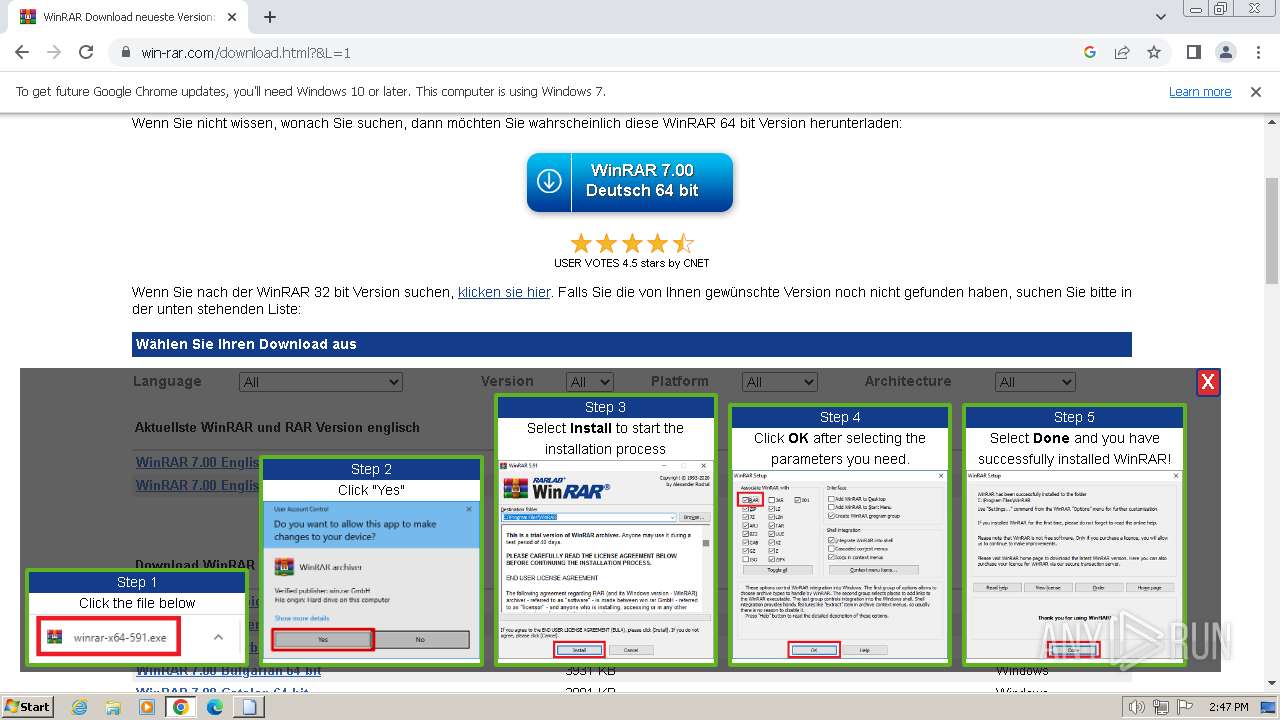Click the browser forward arrow
The height and width of the screenshot is (720, 1280).
[54, 52]
